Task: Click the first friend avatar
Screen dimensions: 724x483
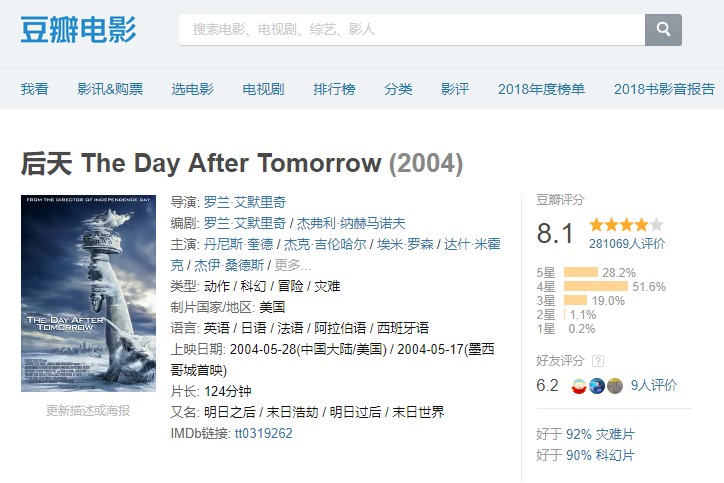Action: [579, 386]
